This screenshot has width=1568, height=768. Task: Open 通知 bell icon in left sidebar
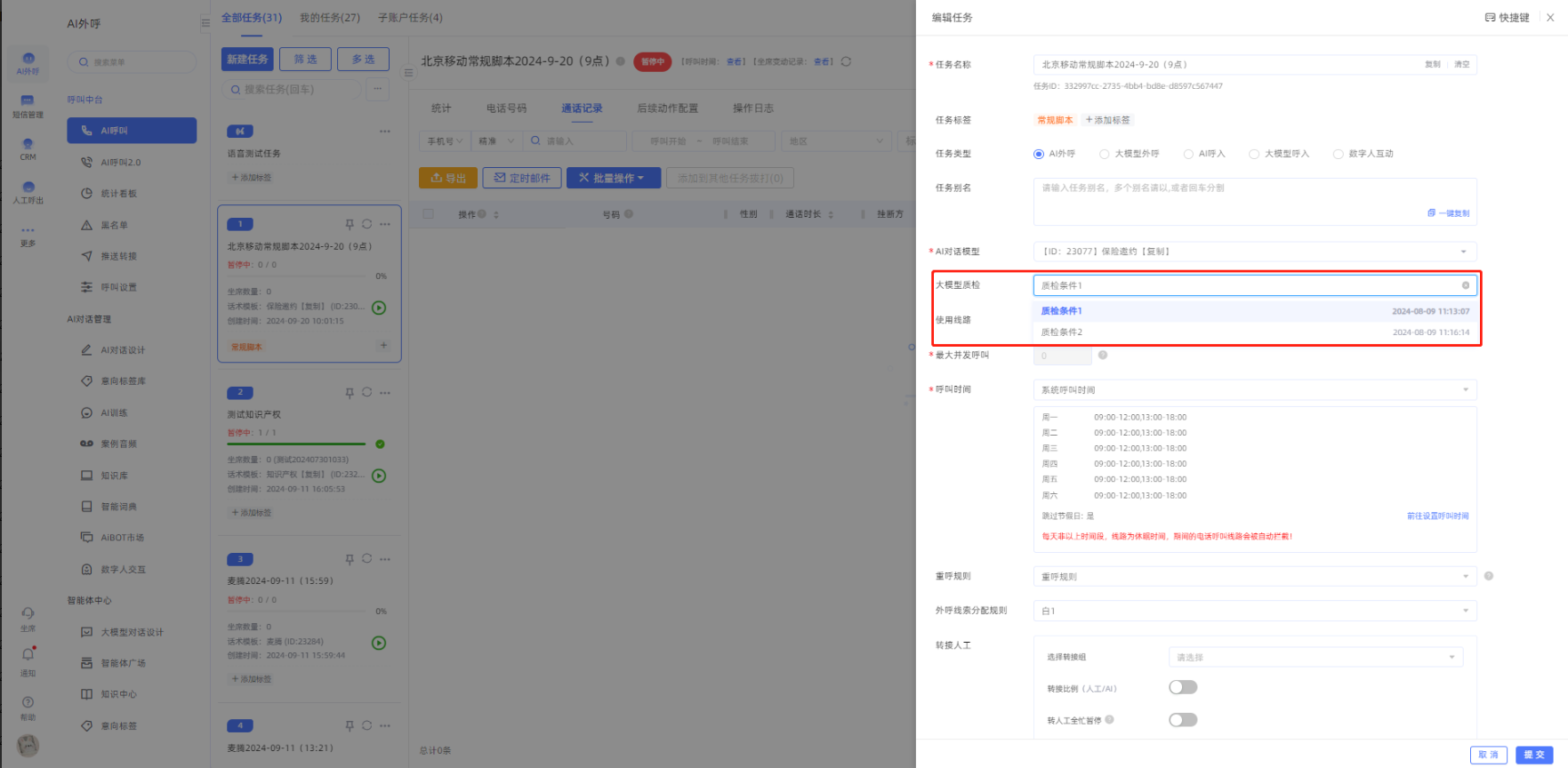point(28,655)
